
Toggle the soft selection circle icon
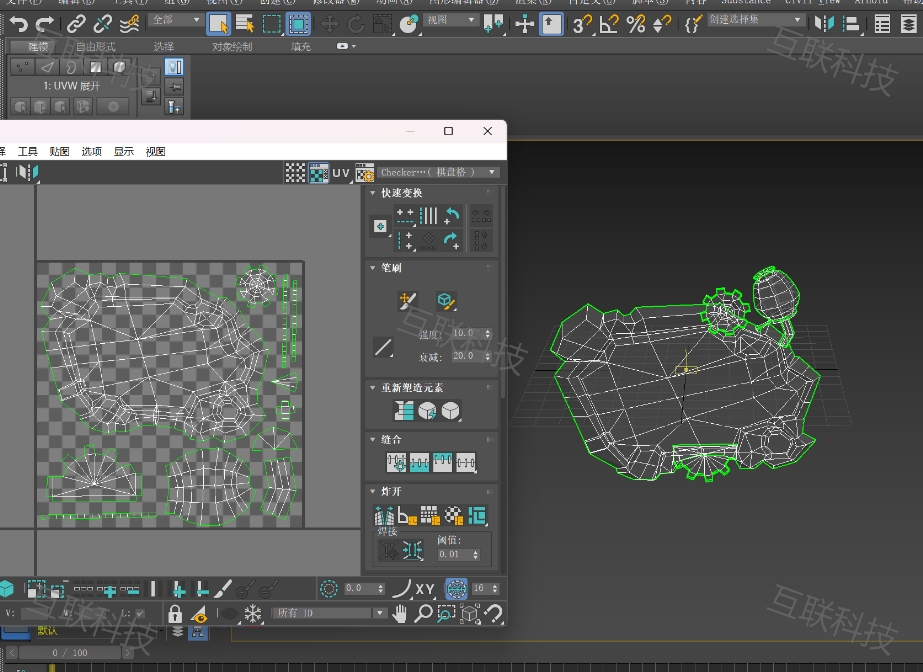point(328,588)
